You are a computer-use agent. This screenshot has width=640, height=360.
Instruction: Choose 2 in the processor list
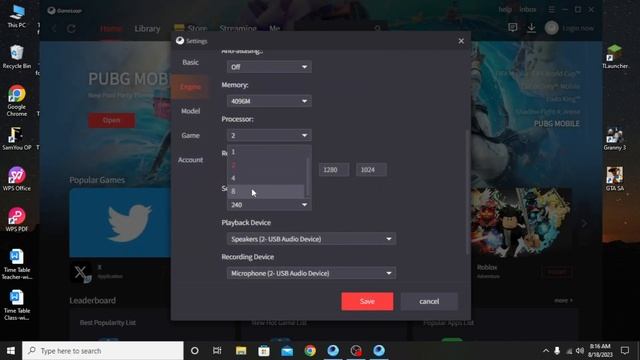[266, 165]
